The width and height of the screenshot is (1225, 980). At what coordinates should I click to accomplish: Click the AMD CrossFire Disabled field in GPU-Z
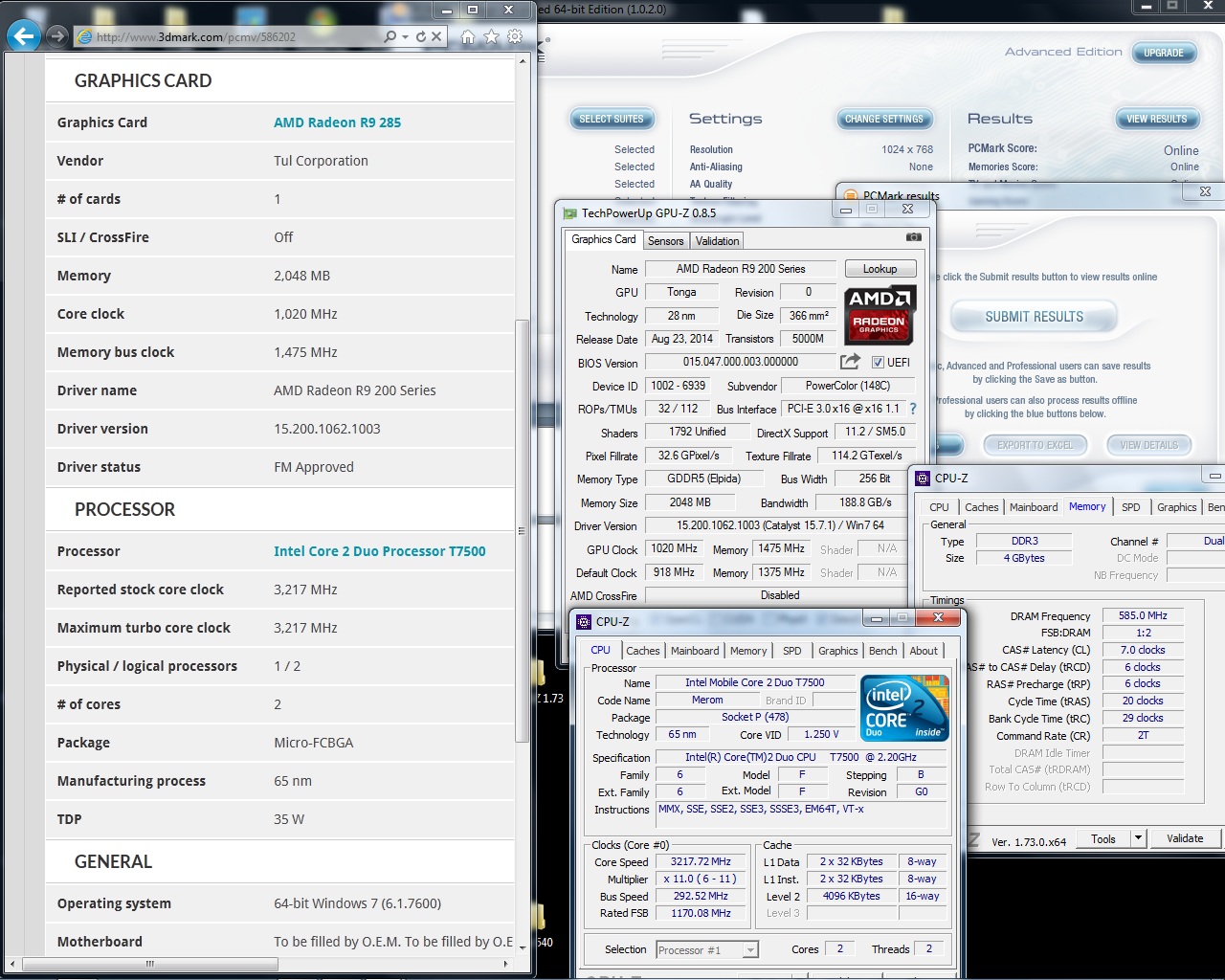780,595
